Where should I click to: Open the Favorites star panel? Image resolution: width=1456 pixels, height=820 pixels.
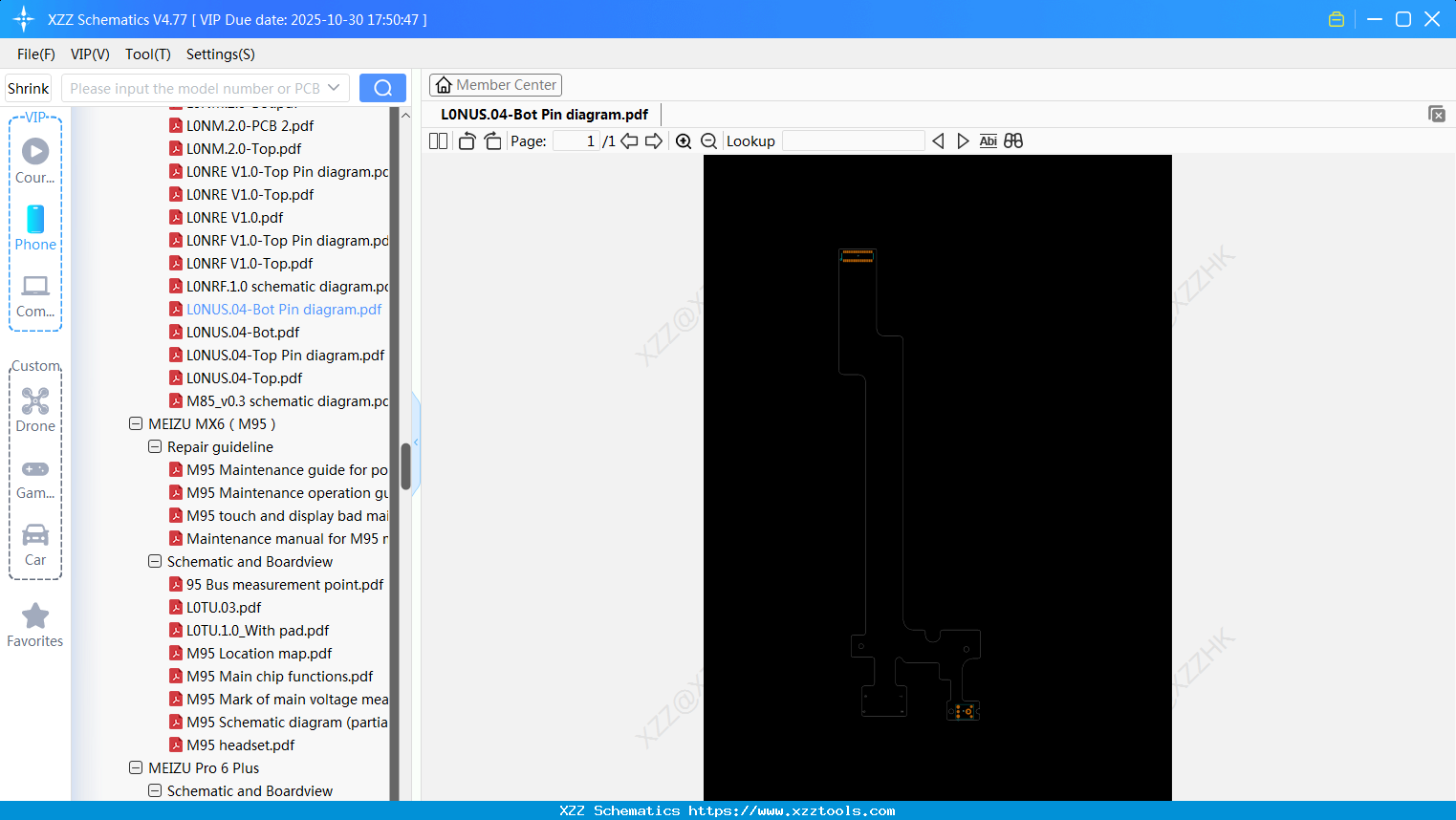pos(34,624)
